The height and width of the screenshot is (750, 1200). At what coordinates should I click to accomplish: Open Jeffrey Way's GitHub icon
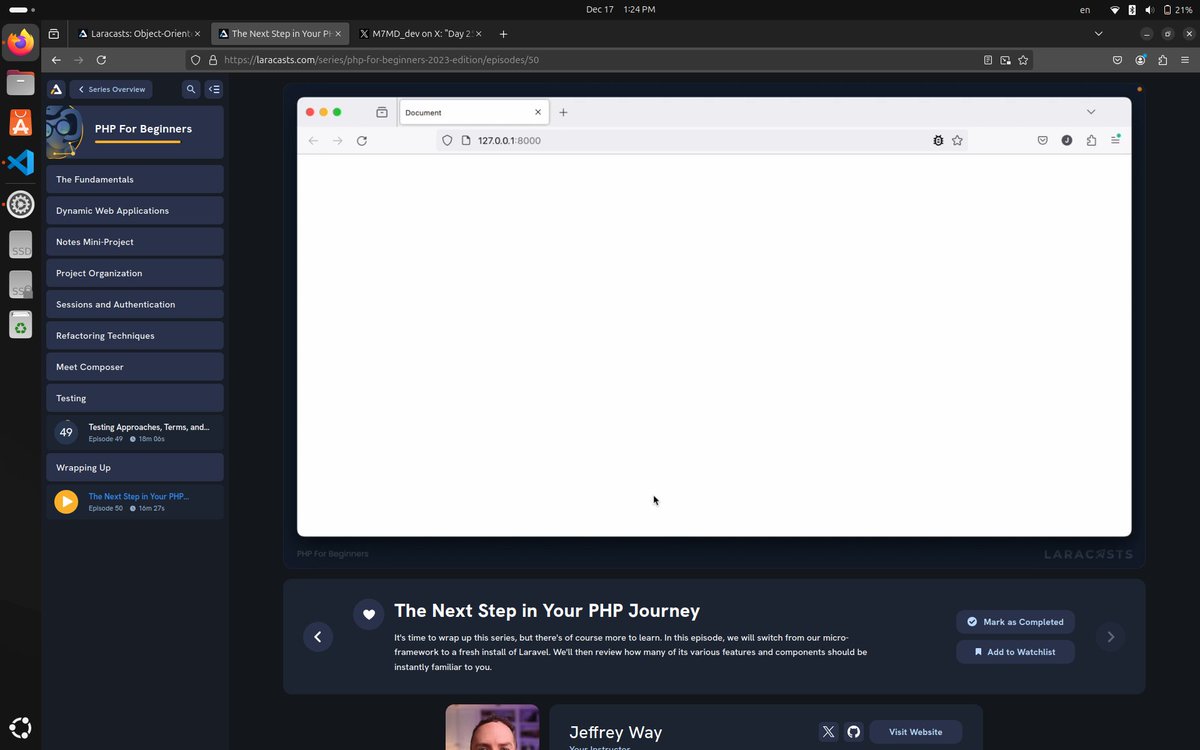click(853, 732)
